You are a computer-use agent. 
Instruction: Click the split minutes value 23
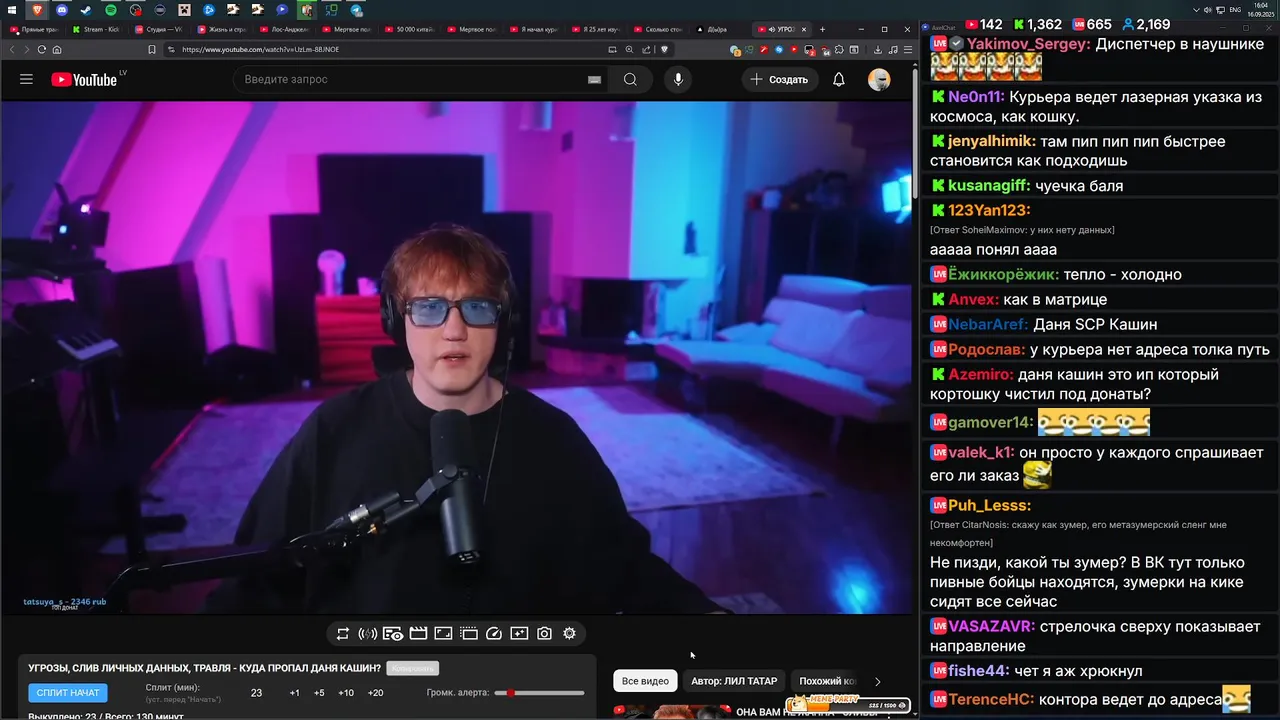[256, 693]
